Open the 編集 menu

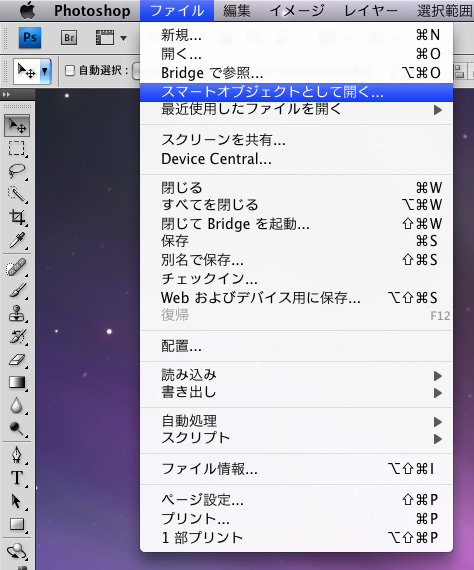pos(237,11)
